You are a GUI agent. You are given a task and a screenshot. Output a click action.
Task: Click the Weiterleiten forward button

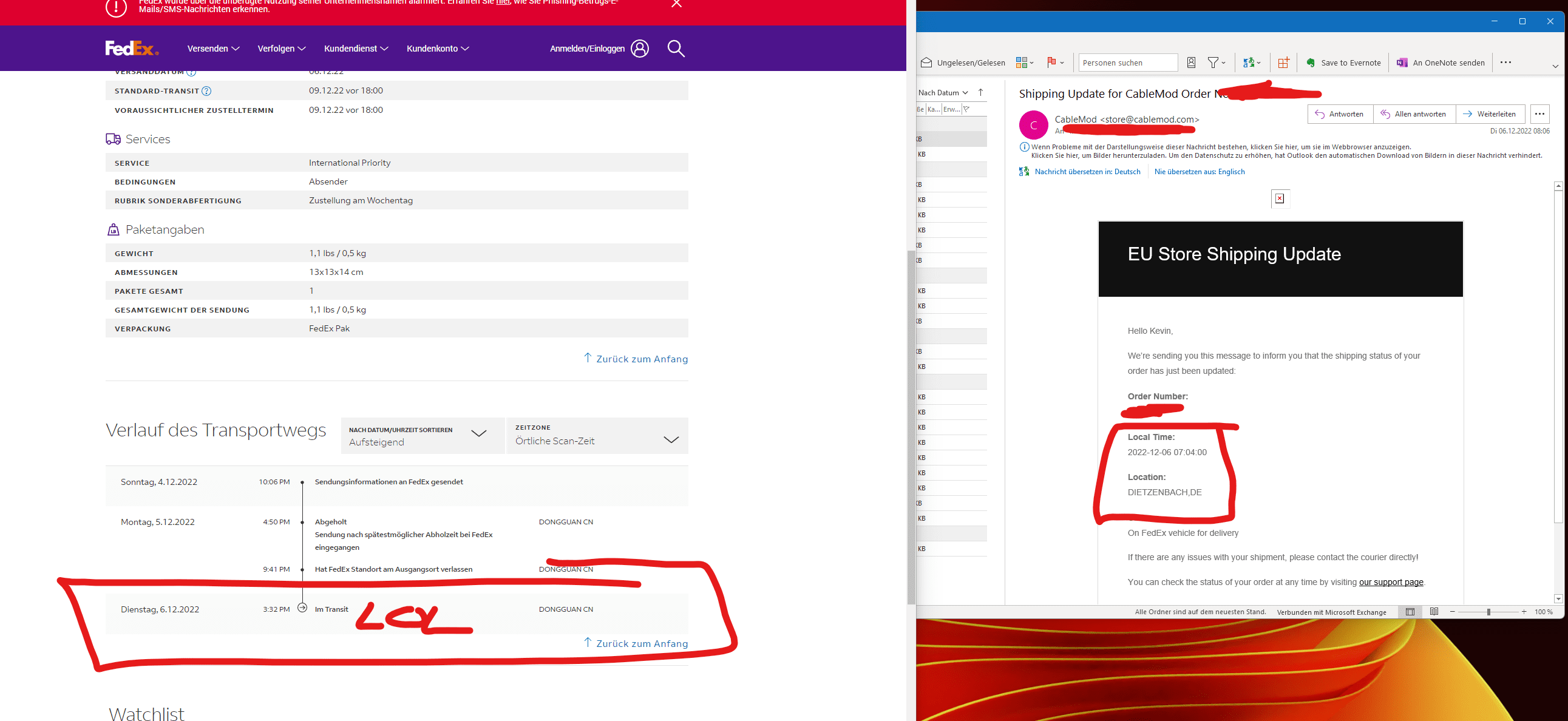click(x=1490, y=113)
